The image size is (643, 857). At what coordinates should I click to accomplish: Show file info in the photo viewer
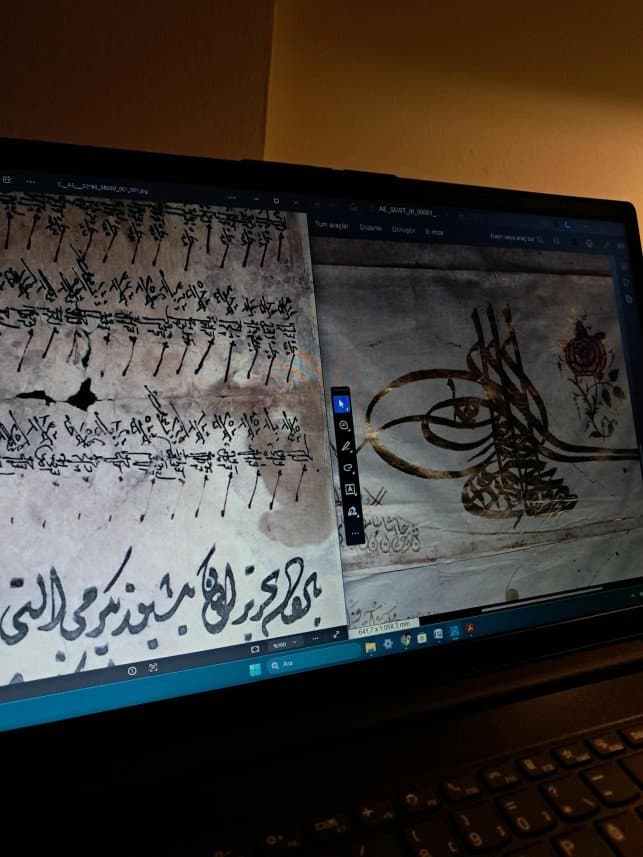[x=132, y=671]
